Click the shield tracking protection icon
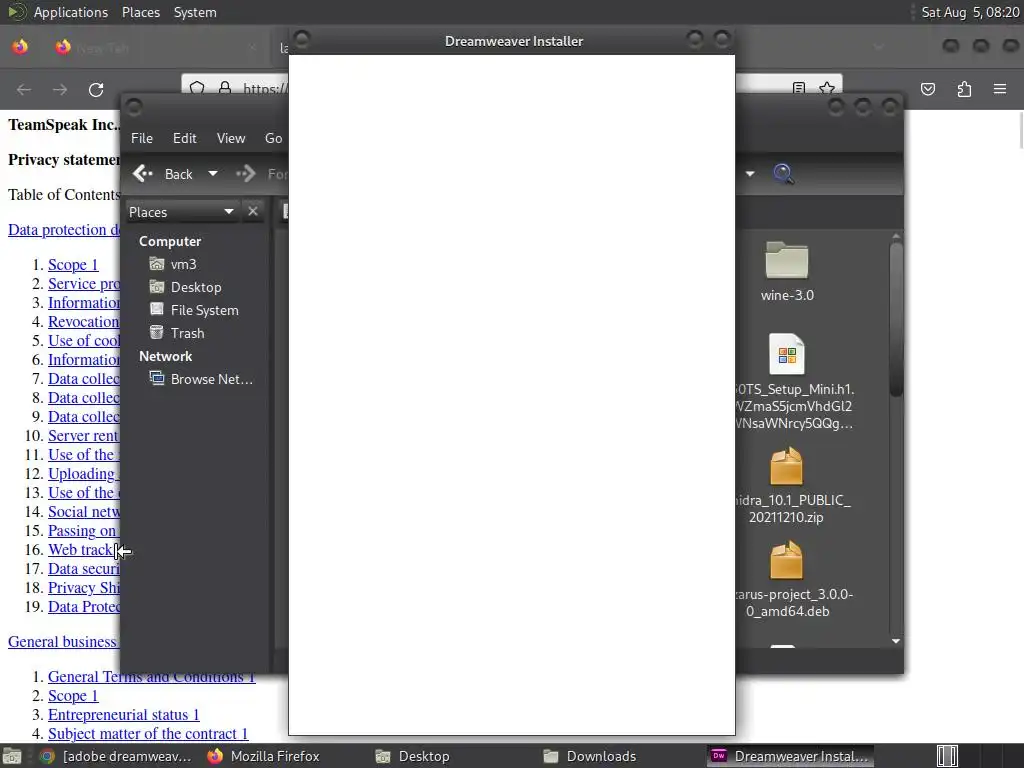The width and height of the screenshot is (1024, 768). [197, 88]
